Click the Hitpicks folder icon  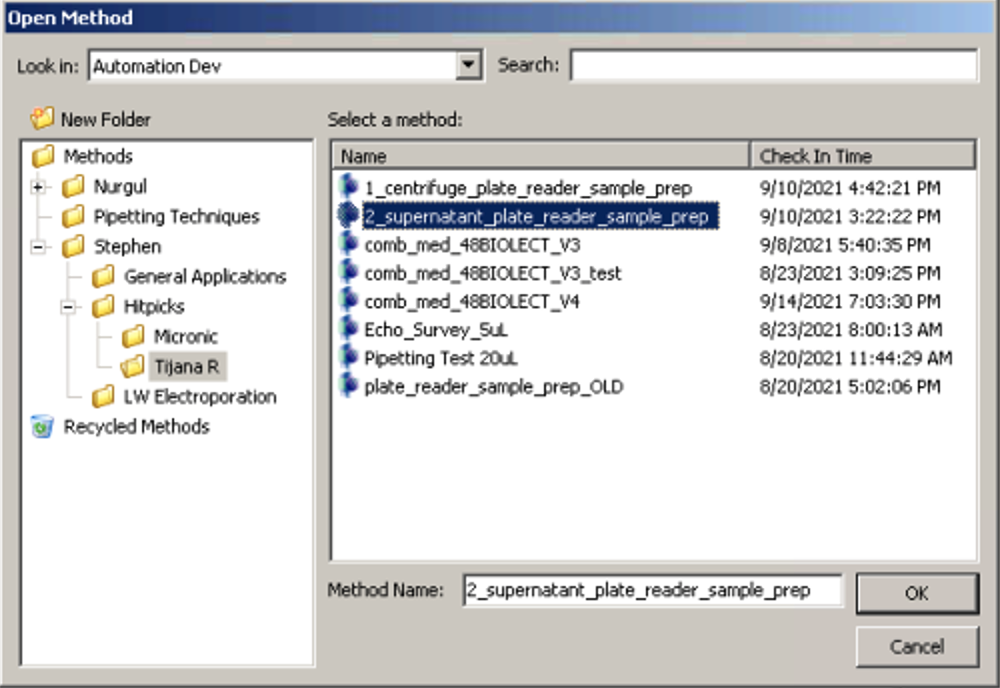(x=103, y=306)
